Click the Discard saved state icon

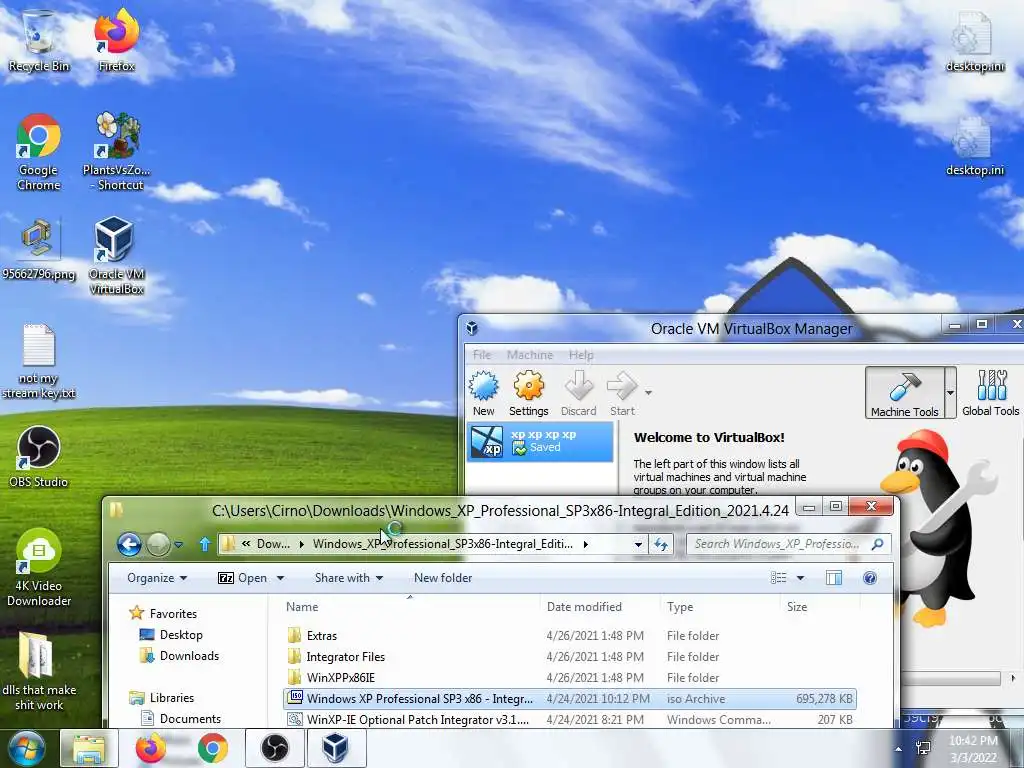point(579,393)
